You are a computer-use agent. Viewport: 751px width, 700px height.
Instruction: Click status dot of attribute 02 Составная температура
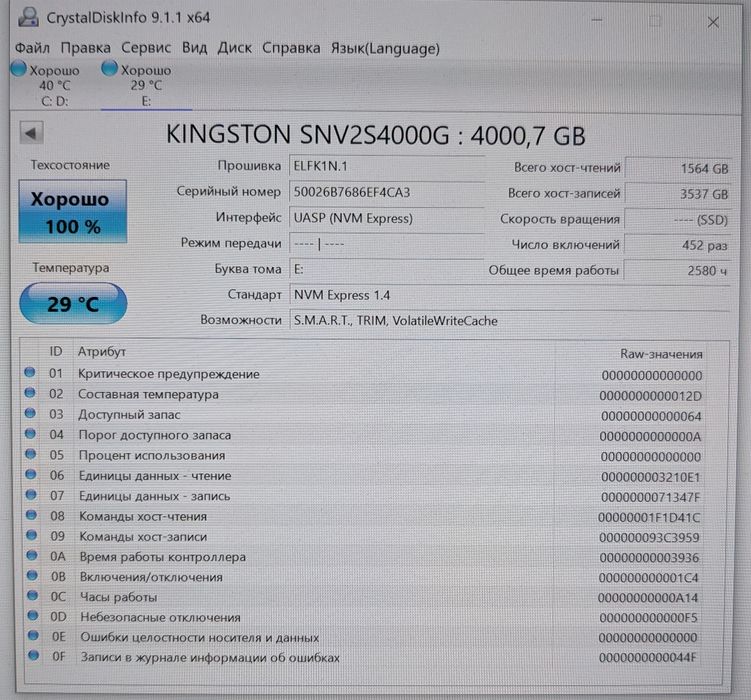coord(30,393)
